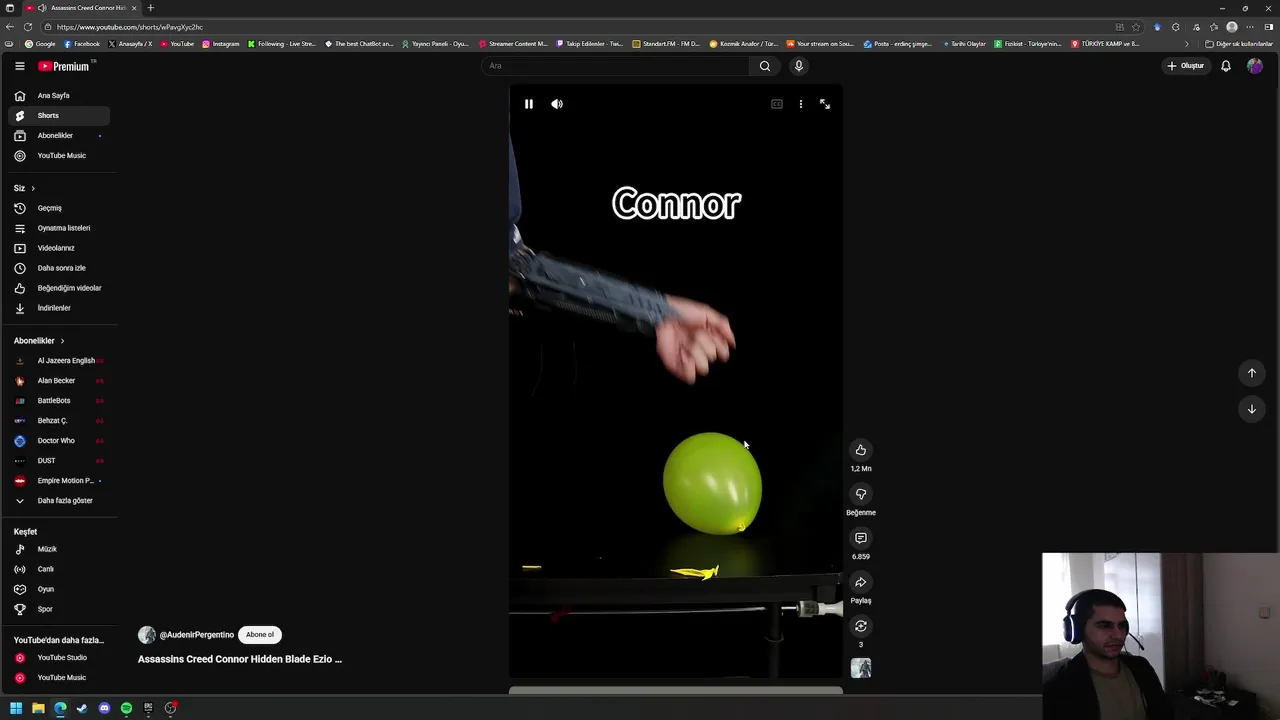Open YouTube Music near Abonelikler

[x=60, y=156]
